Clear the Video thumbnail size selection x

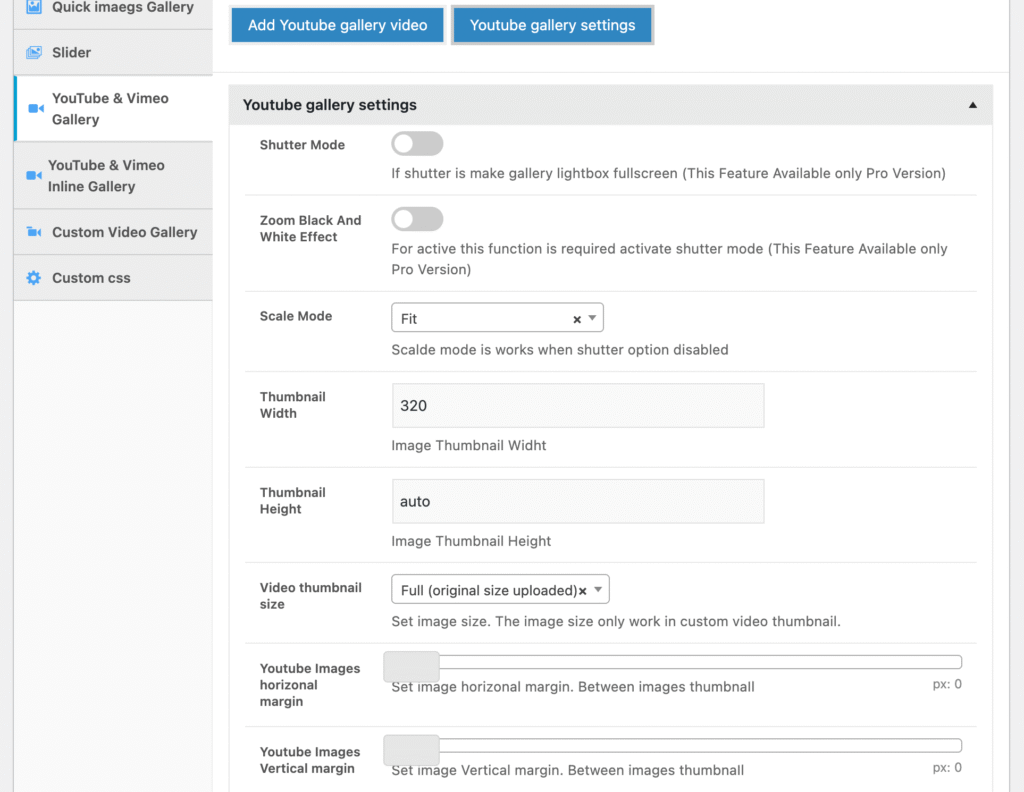point(582,591)
